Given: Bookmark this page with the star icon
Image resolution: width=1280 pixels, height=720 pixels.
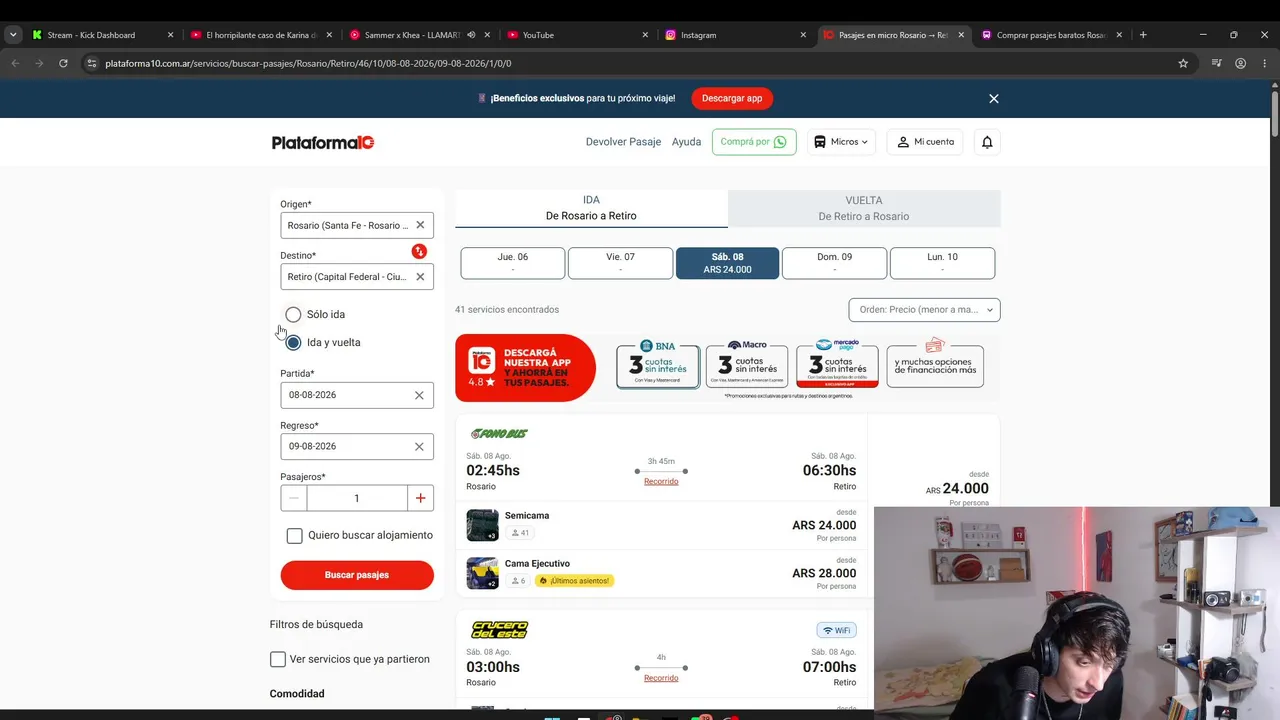Looking at the screenshot, I should coord(1183,63).
